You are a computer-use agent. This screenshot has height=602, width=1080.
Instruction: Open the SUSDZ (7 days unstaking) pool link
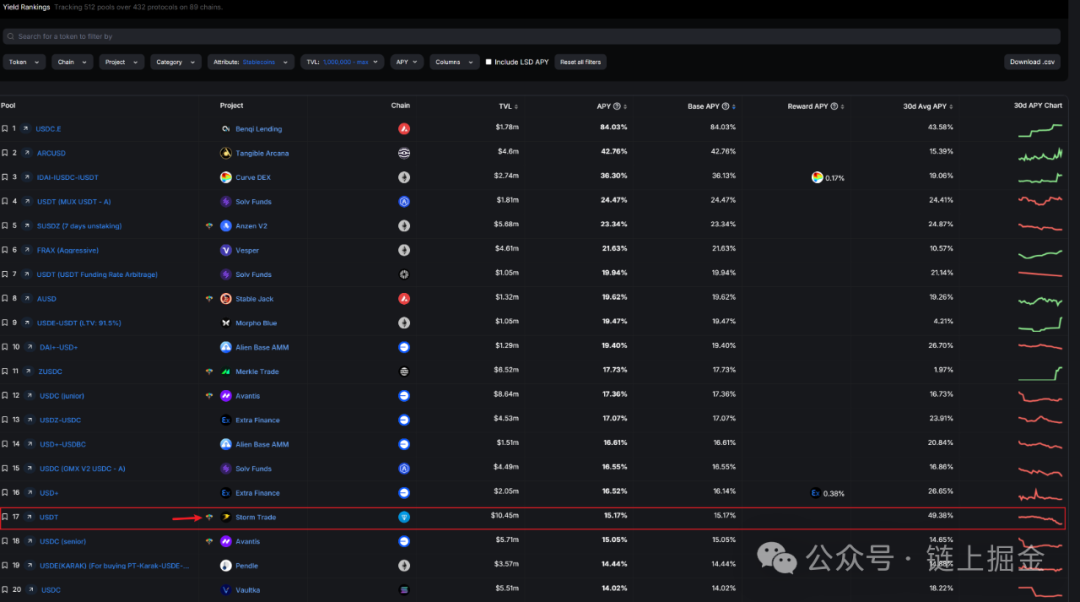pos(79,226)
